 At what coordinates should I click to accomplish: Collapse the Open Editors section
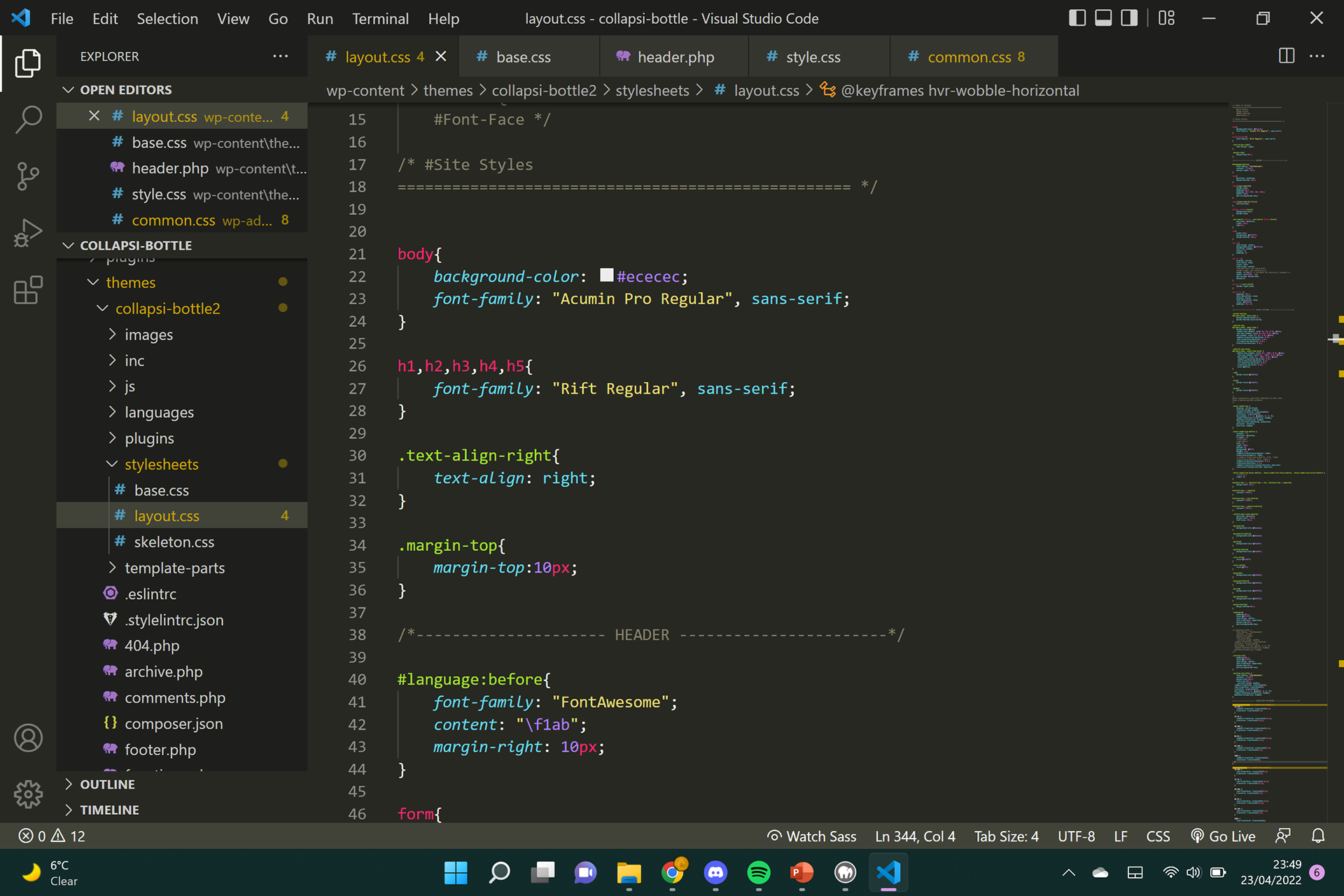(69, 90)
